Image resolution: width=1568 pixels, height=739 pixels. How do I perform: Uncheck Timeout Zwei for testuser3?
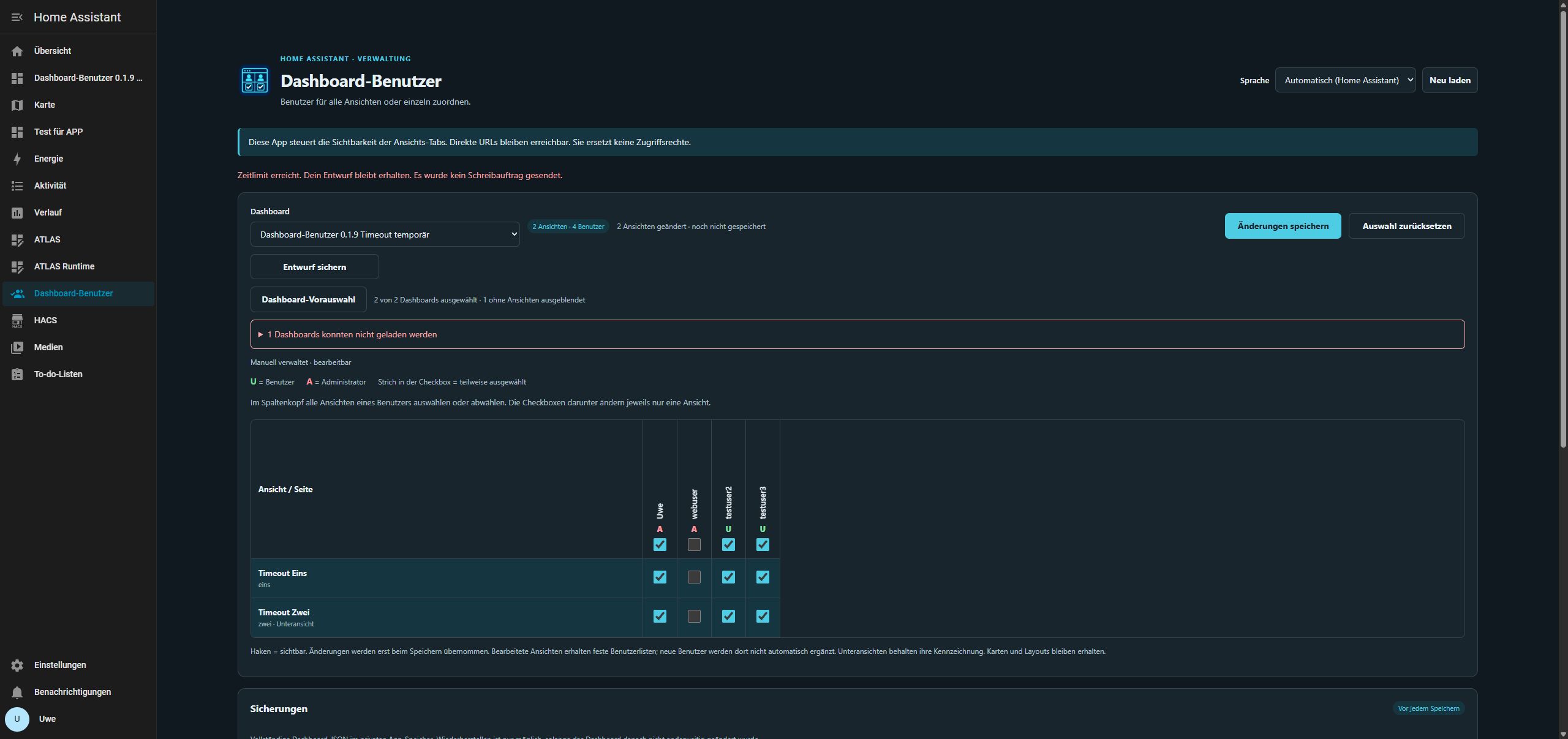pos(763,616)
